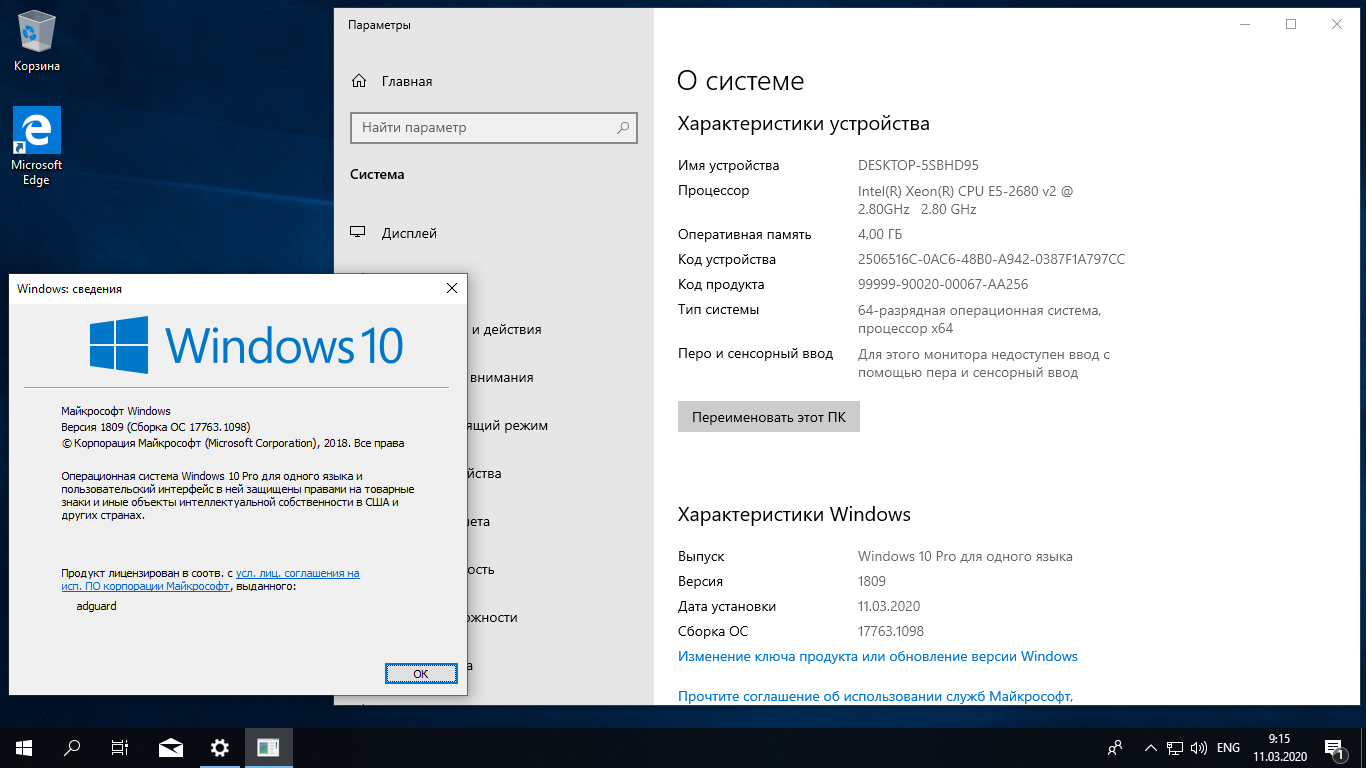This screenshot has width=1366, height=768.
Task: Switch input language ENG indicator
Action: 1228,747
